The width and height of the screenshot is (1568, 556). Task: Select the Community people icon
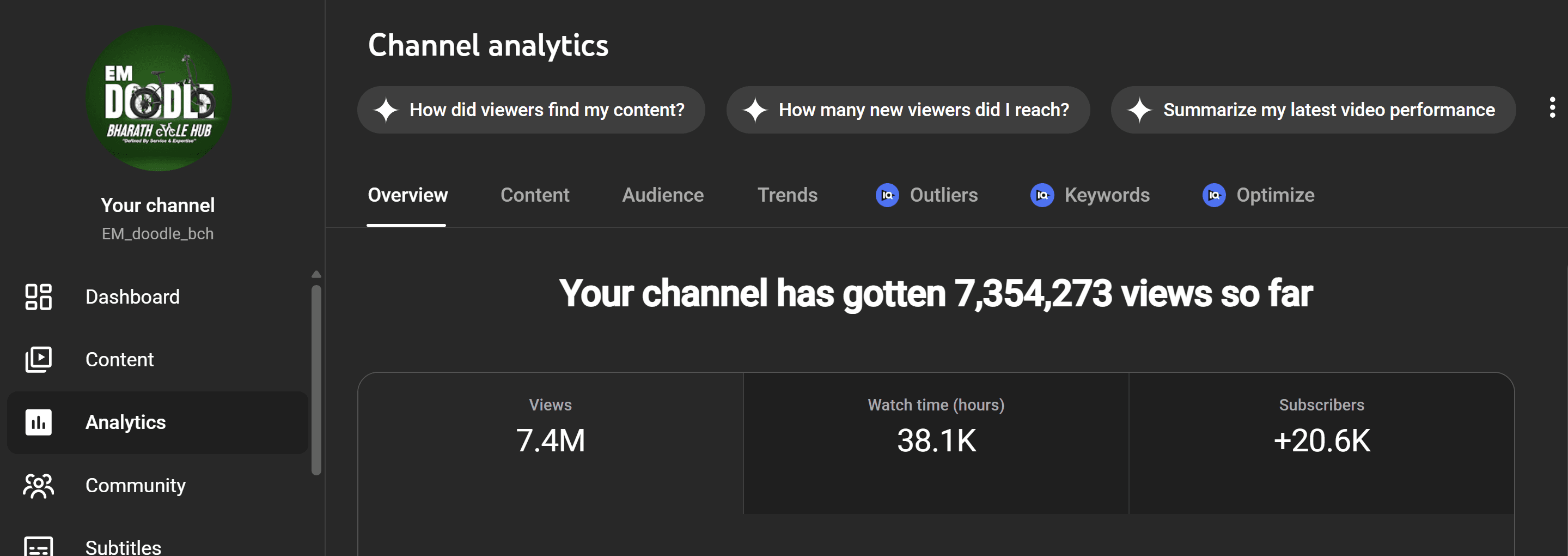coord(38,485)
